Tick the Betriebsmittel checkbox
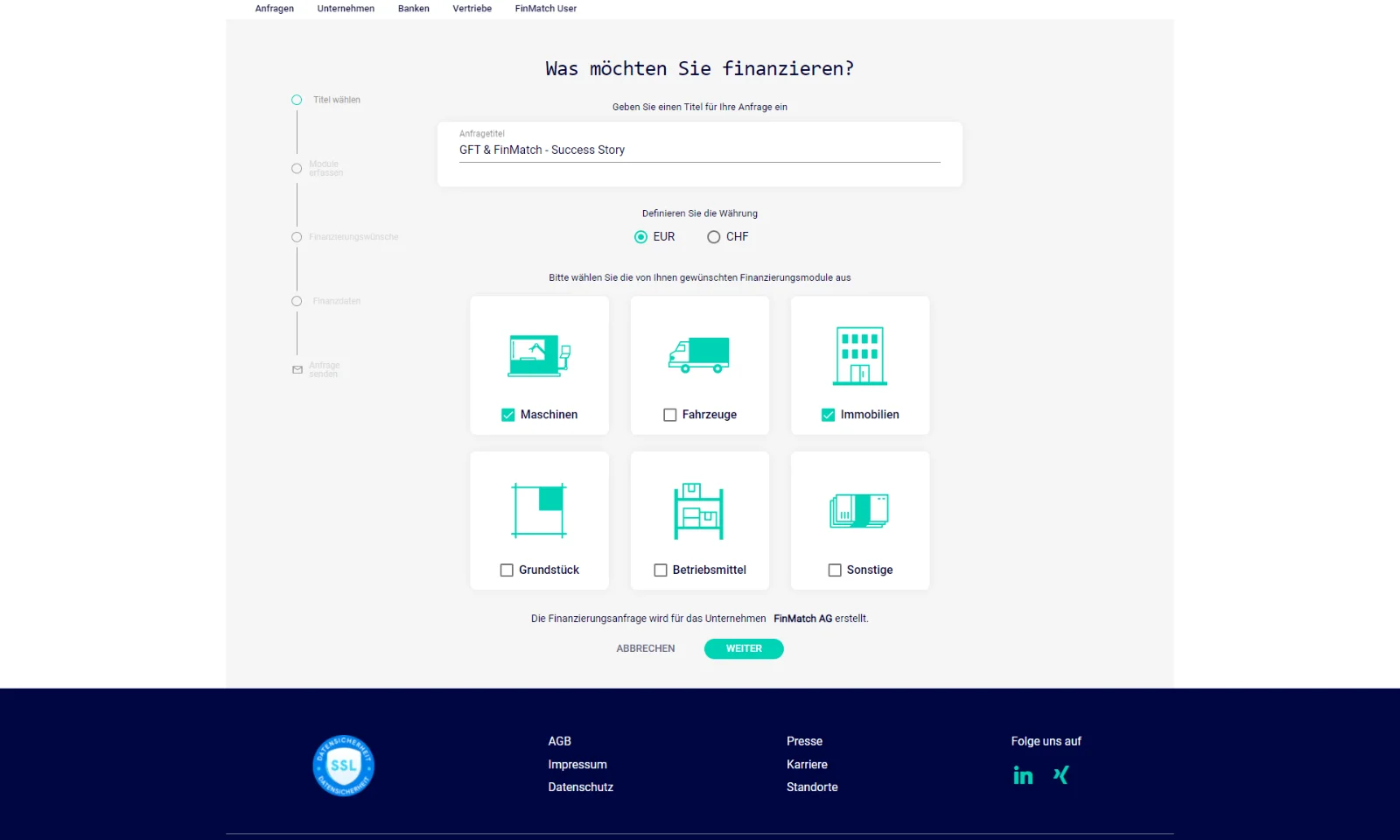This screenshot has height=840, width=1400. coord(661,570)
